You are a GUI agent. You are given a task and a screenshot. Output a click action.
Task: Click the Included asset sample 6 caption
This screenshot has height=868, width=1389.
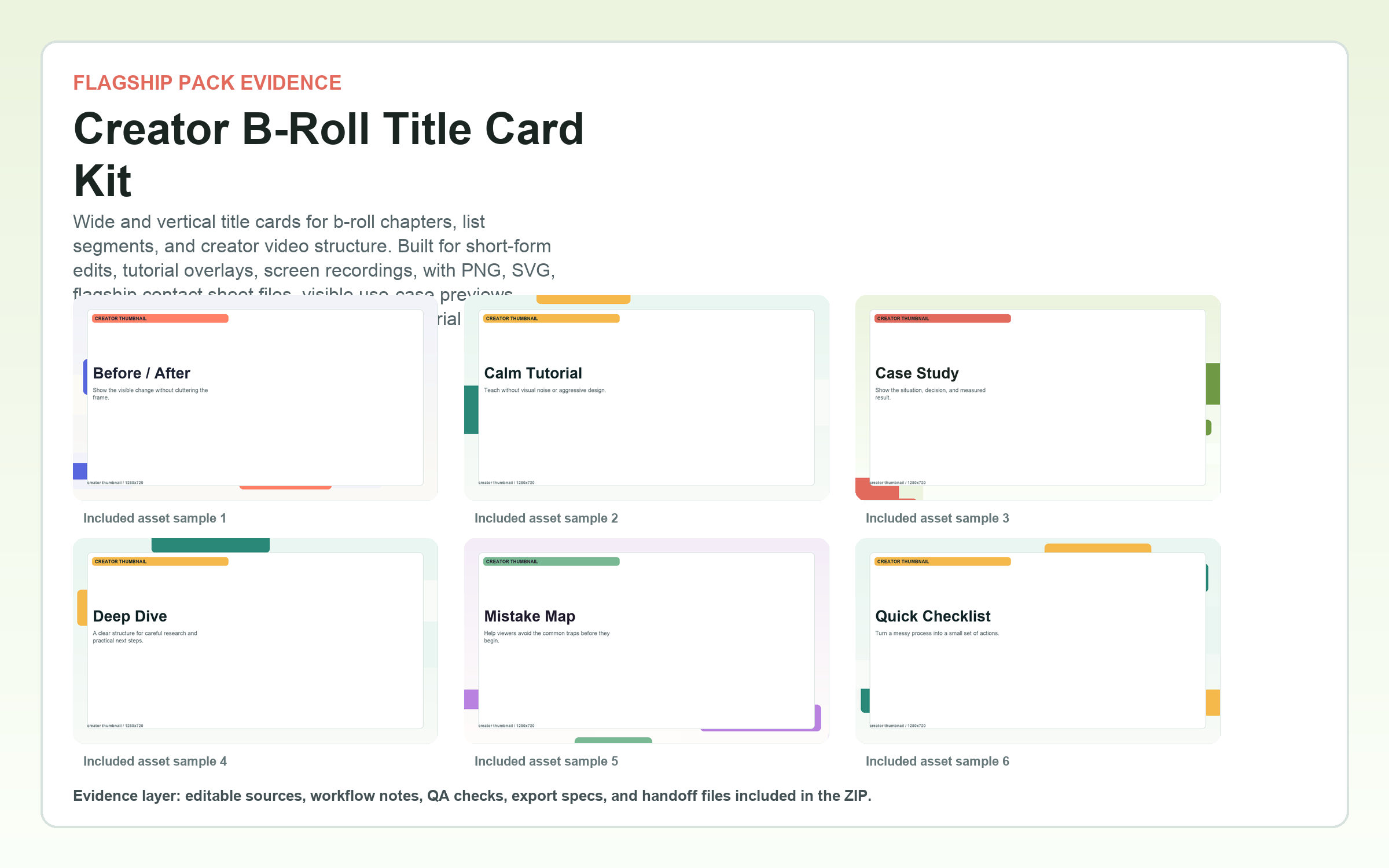[938, 762]
